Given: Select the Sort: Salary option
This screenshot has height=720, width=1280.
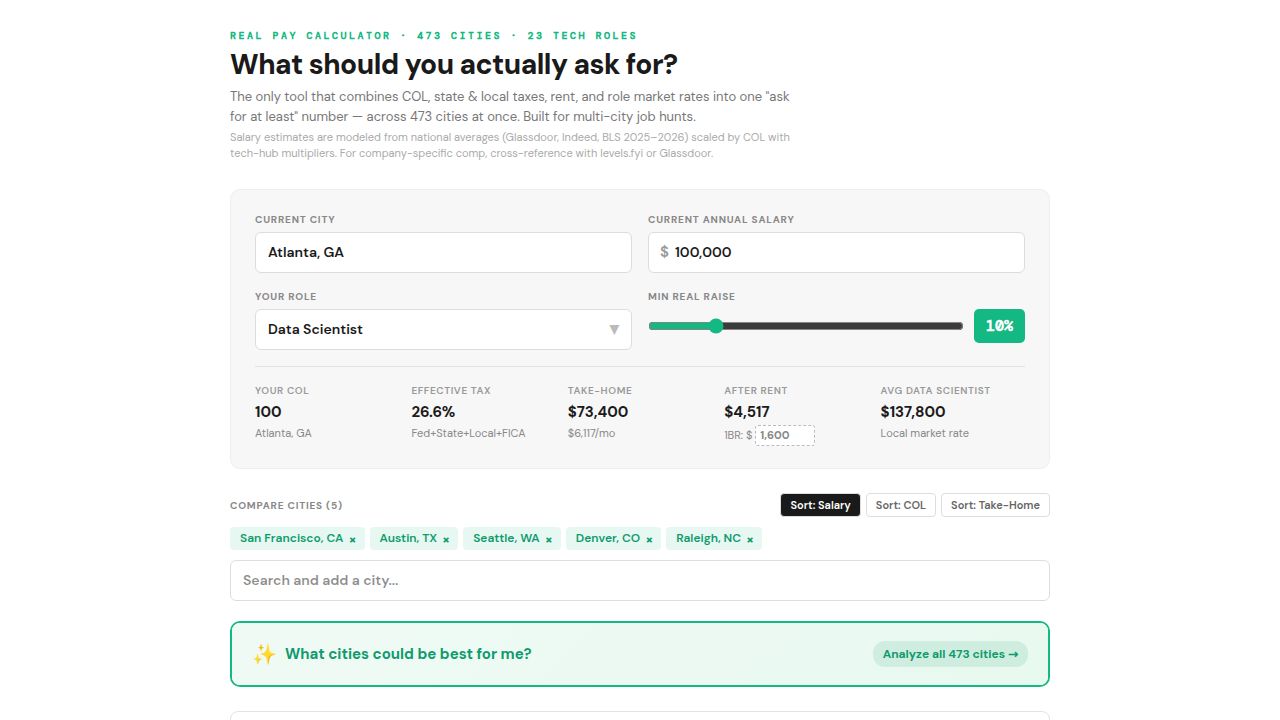Looking at the screenshot, I should (x=819, y=505).
